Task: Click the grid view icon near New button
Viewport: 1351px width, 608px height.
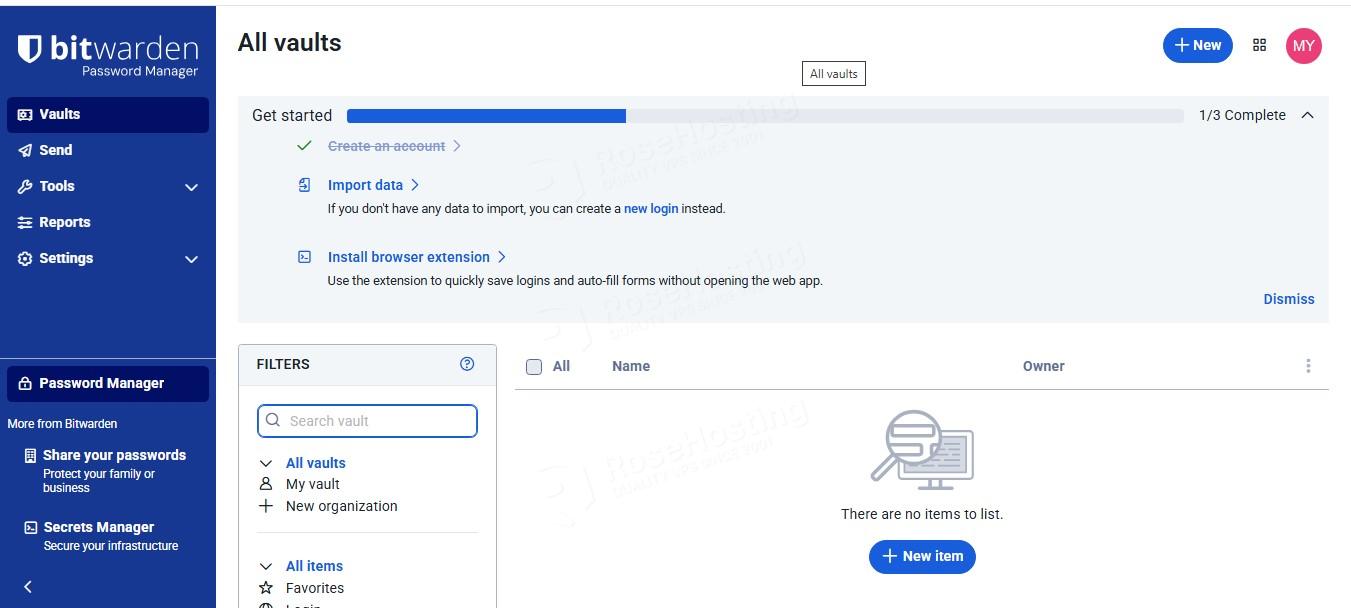Action: tap(1259, 45)
